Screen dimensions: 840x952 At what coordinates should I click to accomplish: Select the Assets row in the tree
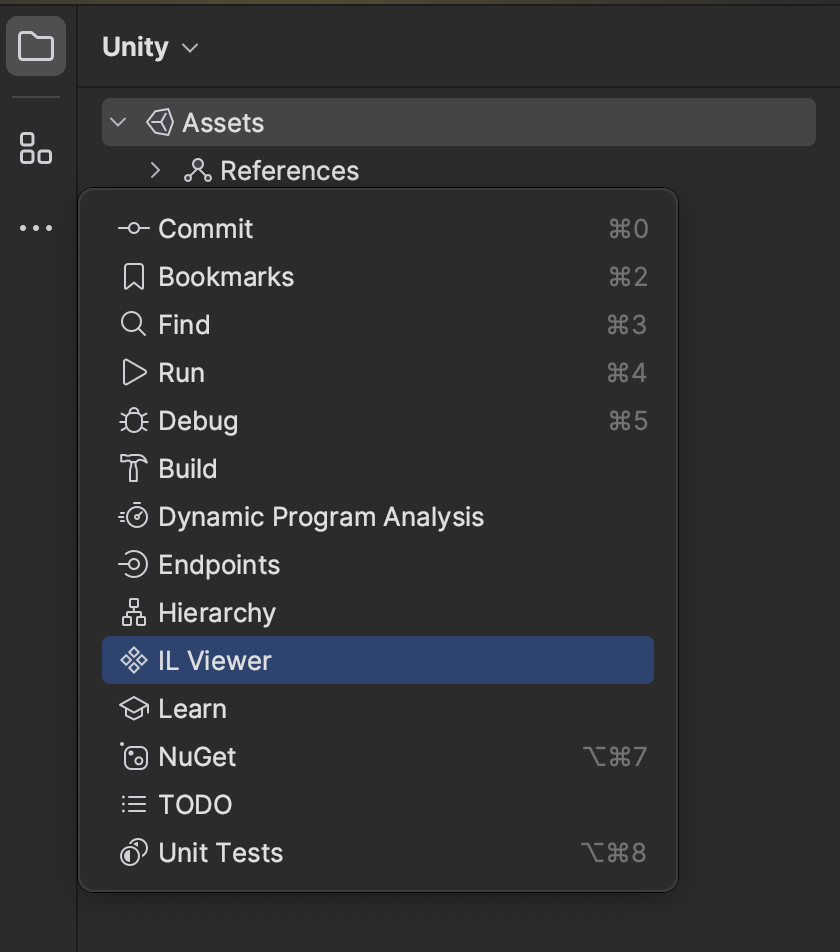pyautogui.click(x=459, y=122)
